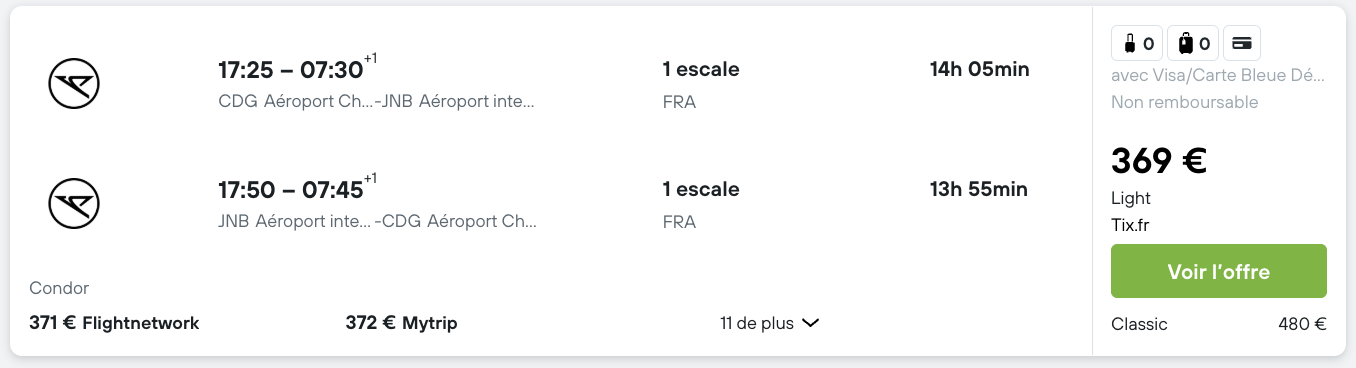Viewport: 1356px width, 368px height.
Task: Click the 14h 05min outbound duration
Action: point(979,69)
